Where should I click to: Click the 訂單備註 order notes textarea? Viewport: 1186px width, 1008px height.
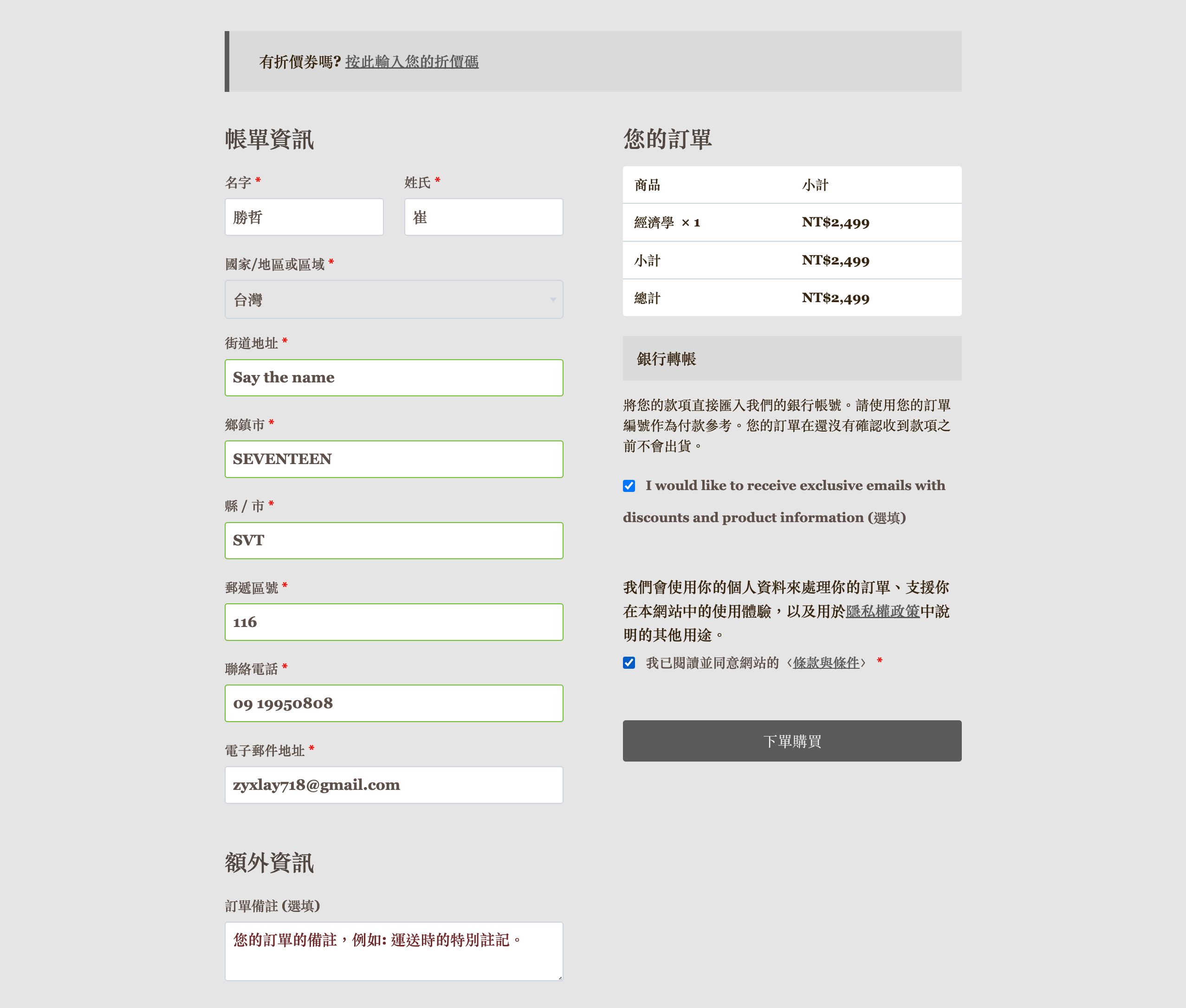click(394, 951)
